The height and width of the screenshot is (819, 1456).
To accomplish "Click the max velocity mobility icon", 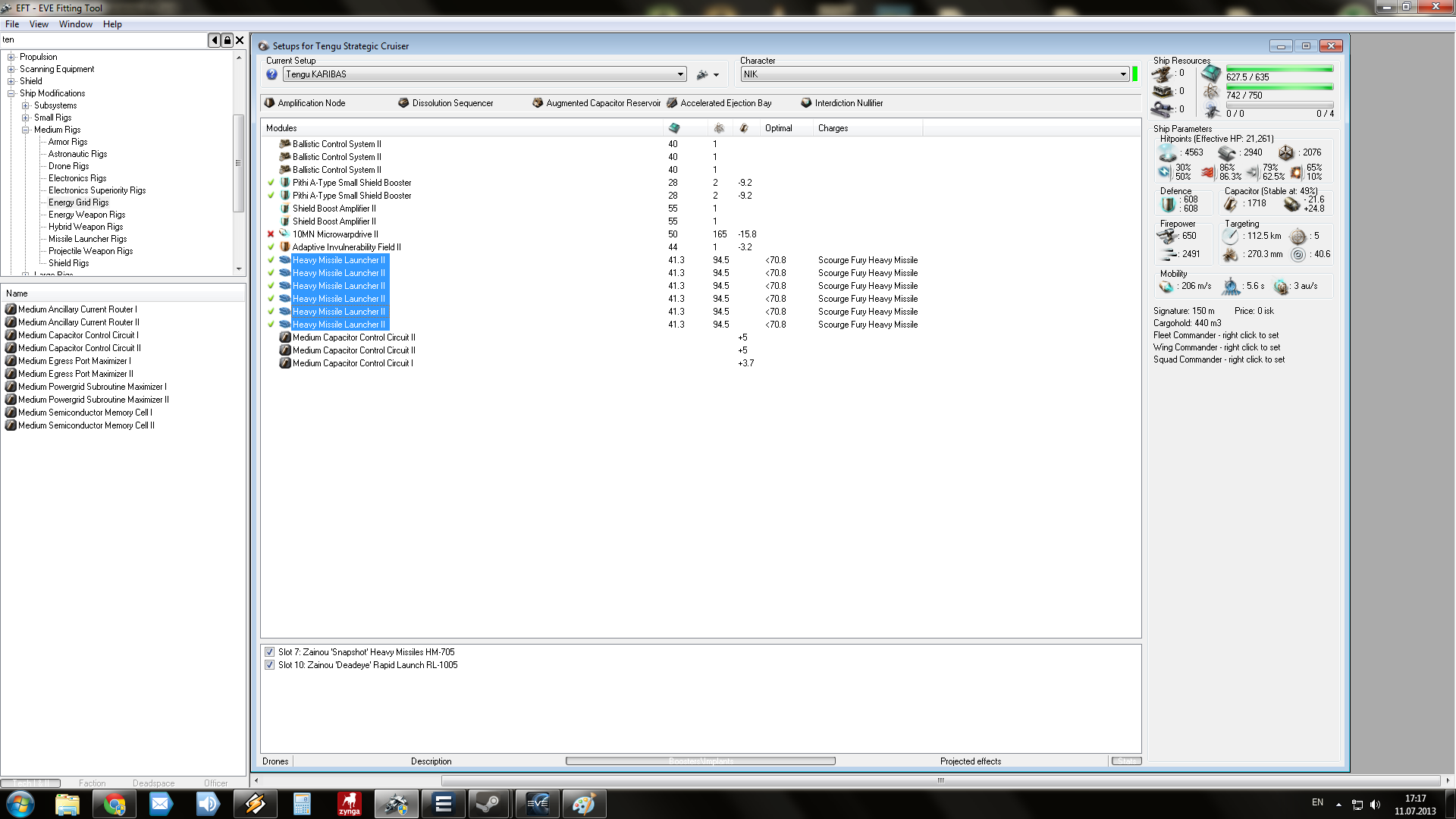I will 1166,287.
